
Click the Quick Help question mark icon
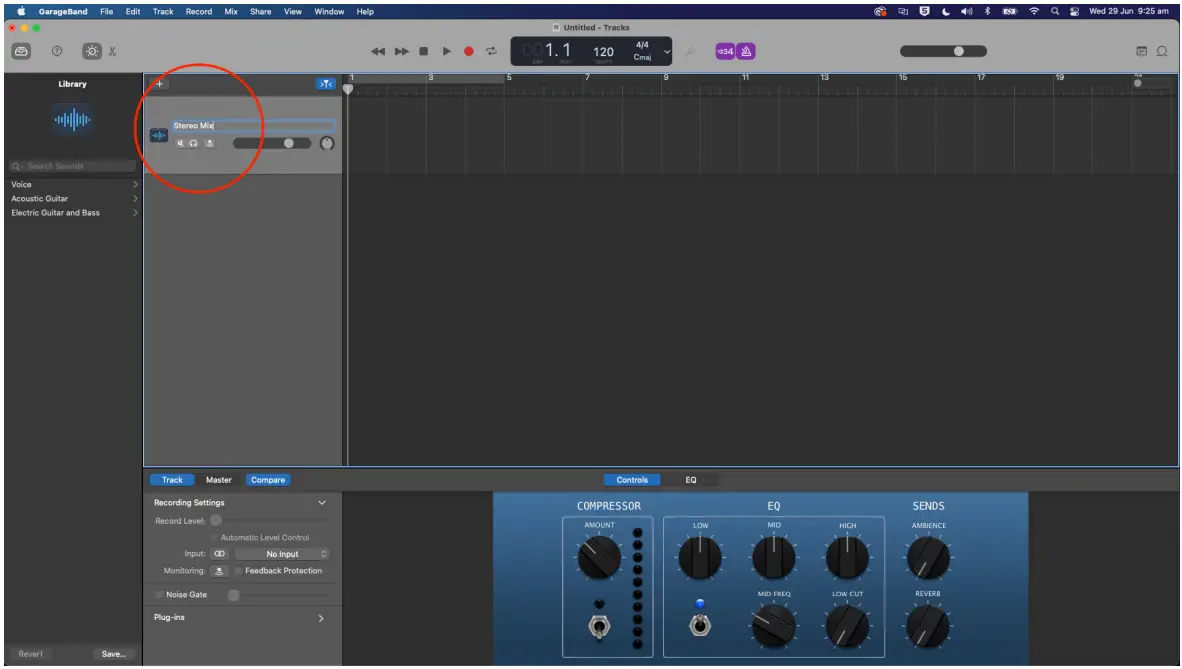(57, 51)
